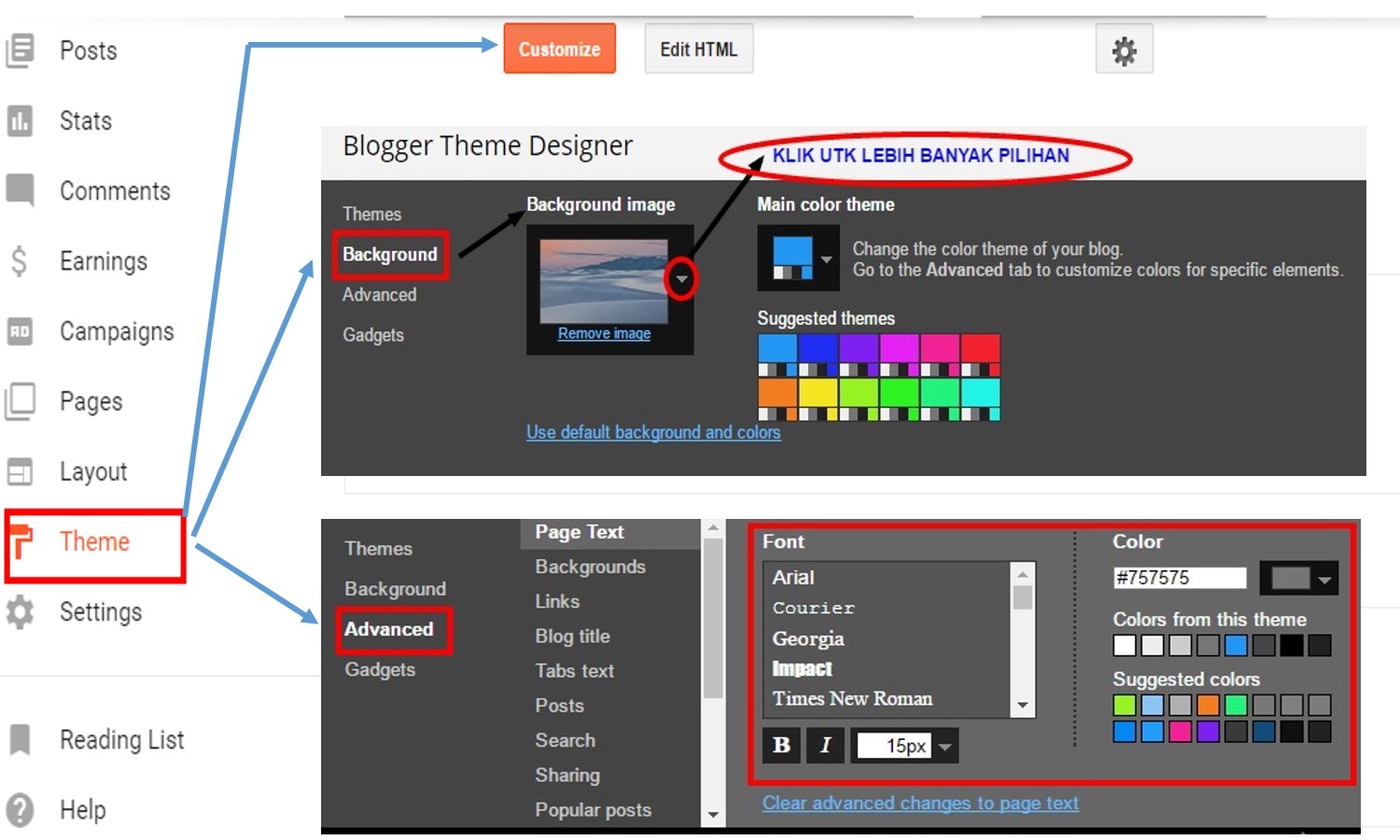Toggle the Bold B button
This screenshot has height=840, width=1400.
tap(782, 745)
